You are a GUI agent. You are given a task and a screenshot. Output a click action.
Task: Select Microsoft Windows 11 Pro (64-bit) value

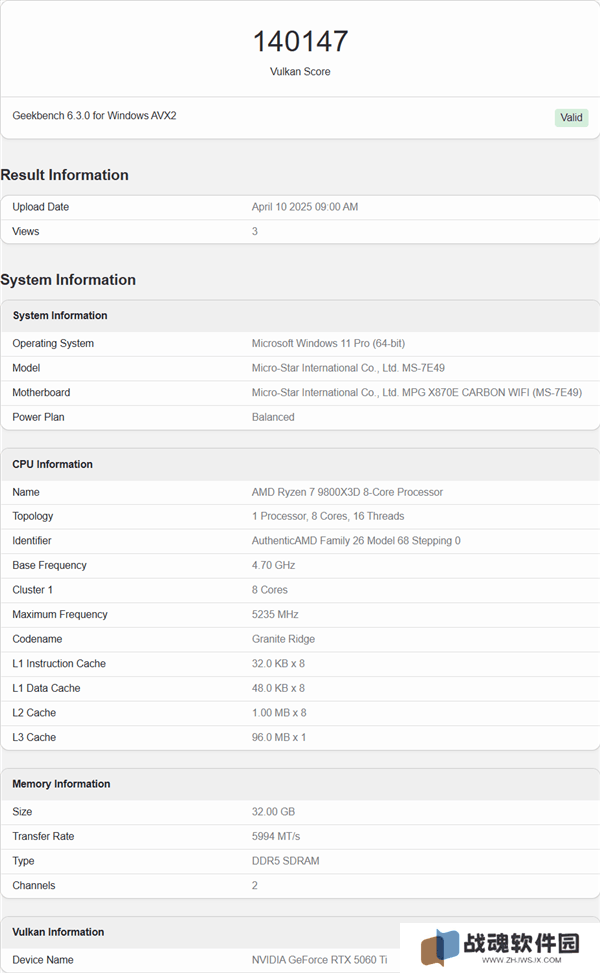tap(328, 343)
